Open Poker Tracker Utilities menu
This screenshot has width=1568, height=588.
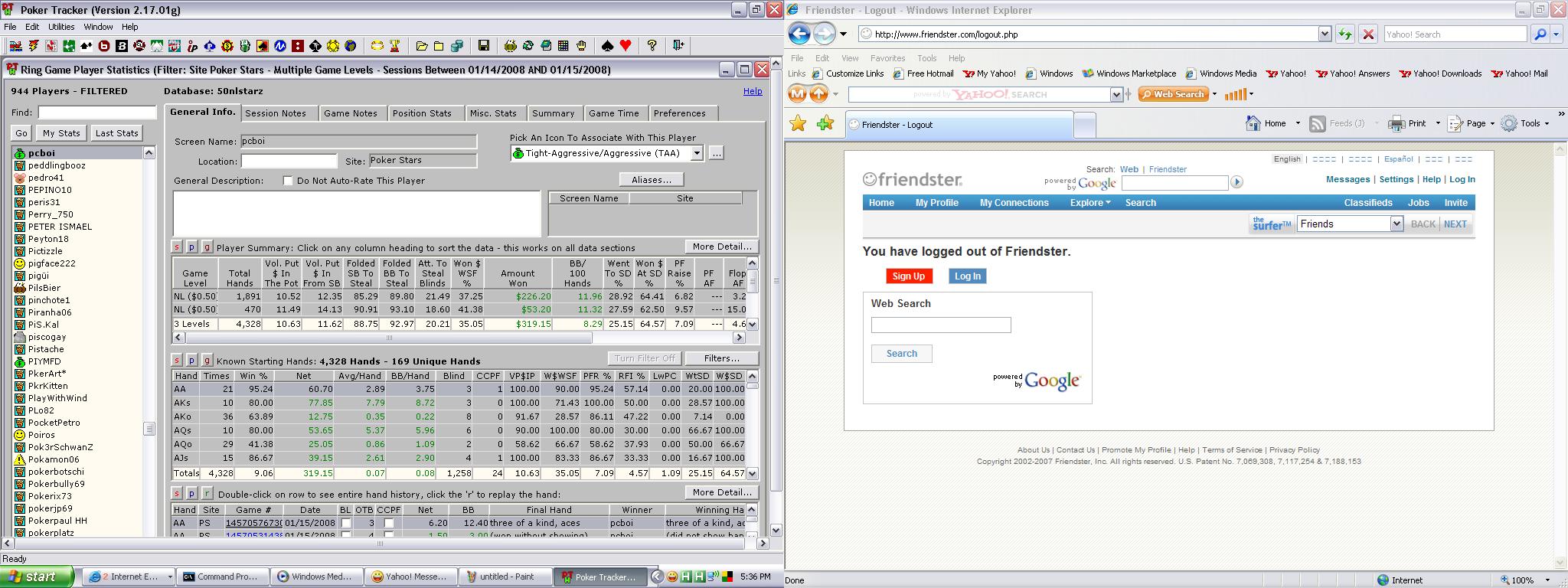[61, 27]
